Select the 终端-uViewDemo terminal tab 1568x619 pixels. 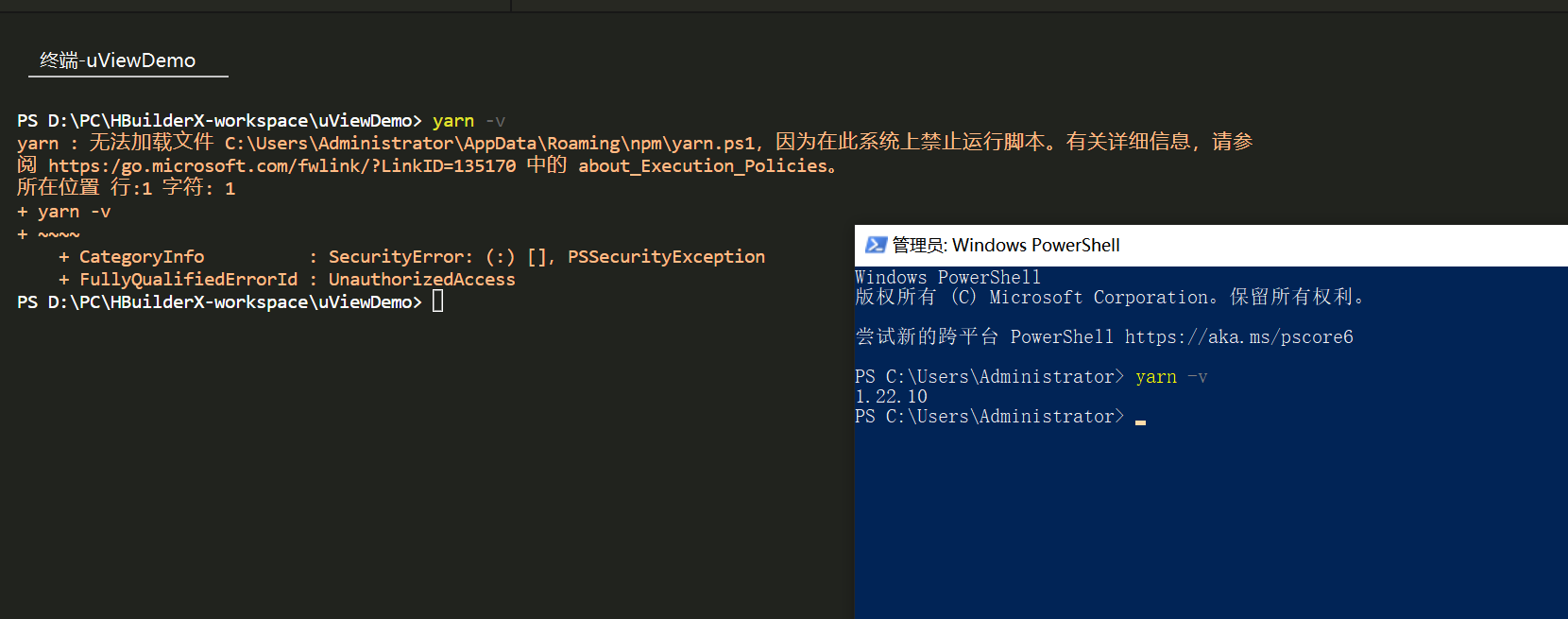coord(118,60)
